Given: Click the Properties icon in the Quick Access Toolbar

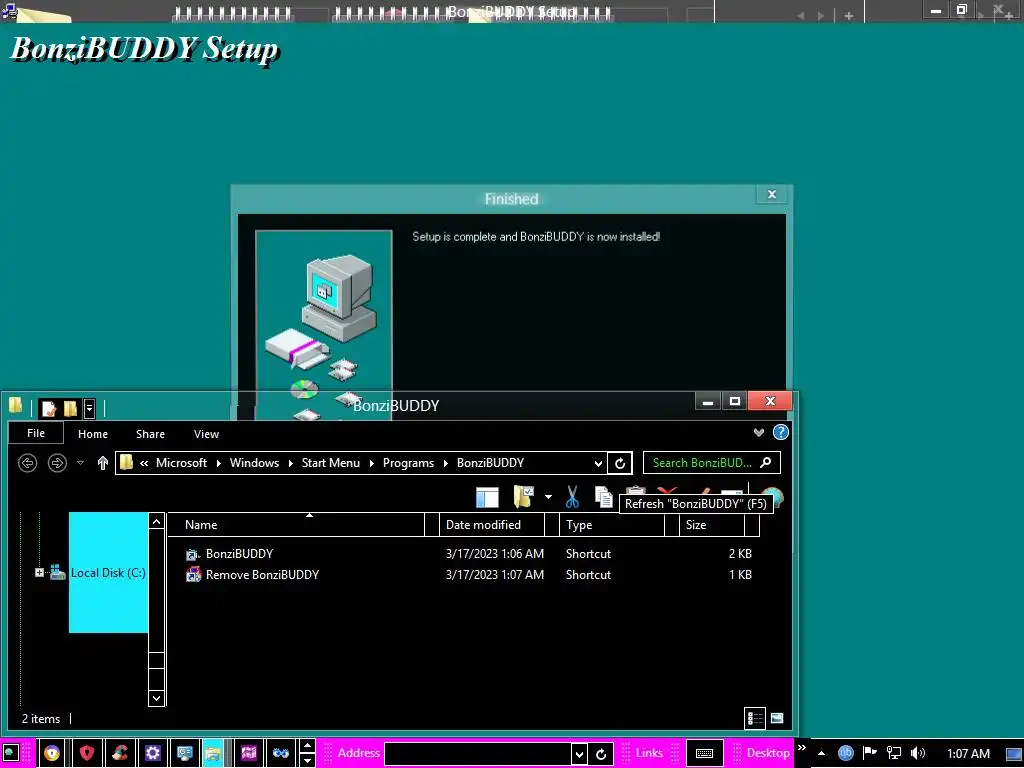Looking at the screenshot, I should (49, 409).
